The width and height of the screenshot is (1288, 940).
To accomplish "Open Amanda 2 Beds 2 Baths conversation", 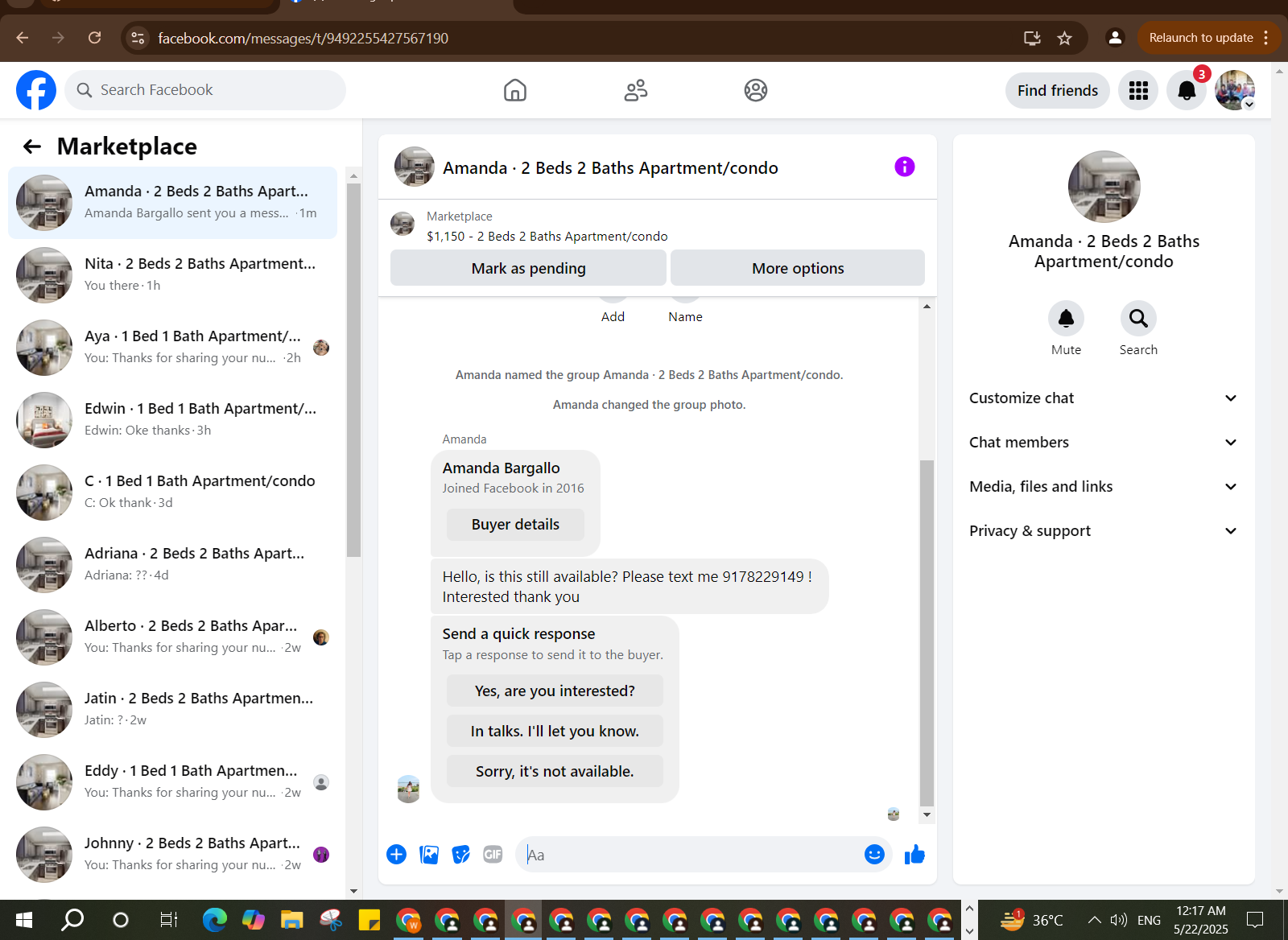I will tap(172, 203).
